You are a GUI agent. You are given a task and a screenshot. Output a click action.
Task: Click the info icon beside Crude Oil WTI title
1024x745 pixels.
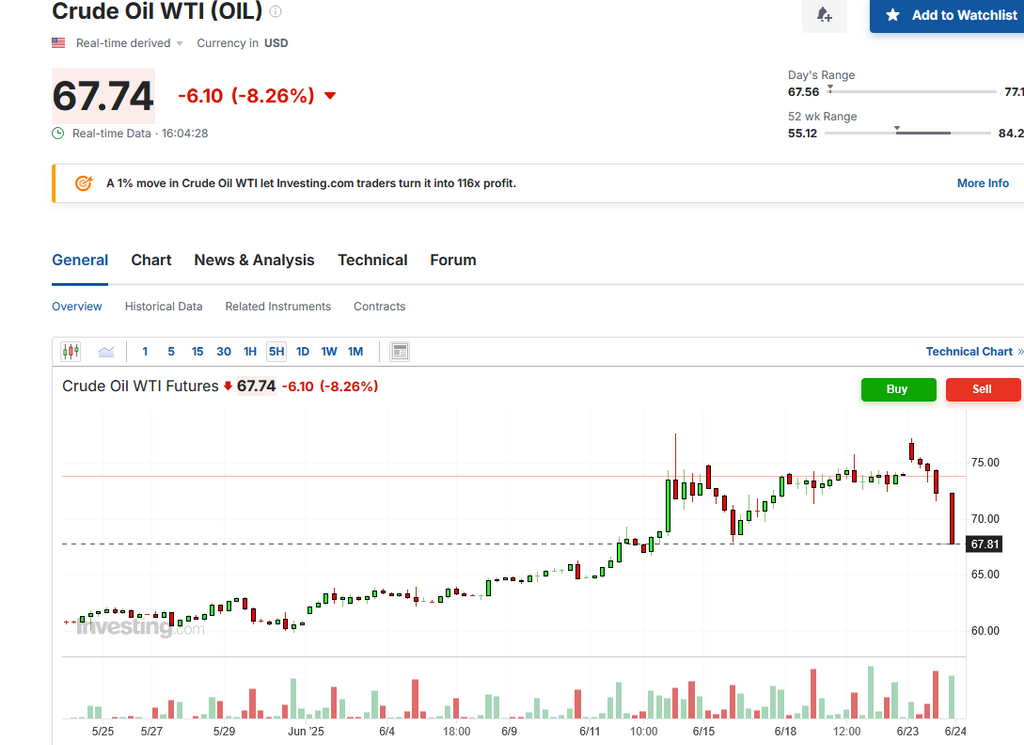pyautogui.click(x=276, y=11)
